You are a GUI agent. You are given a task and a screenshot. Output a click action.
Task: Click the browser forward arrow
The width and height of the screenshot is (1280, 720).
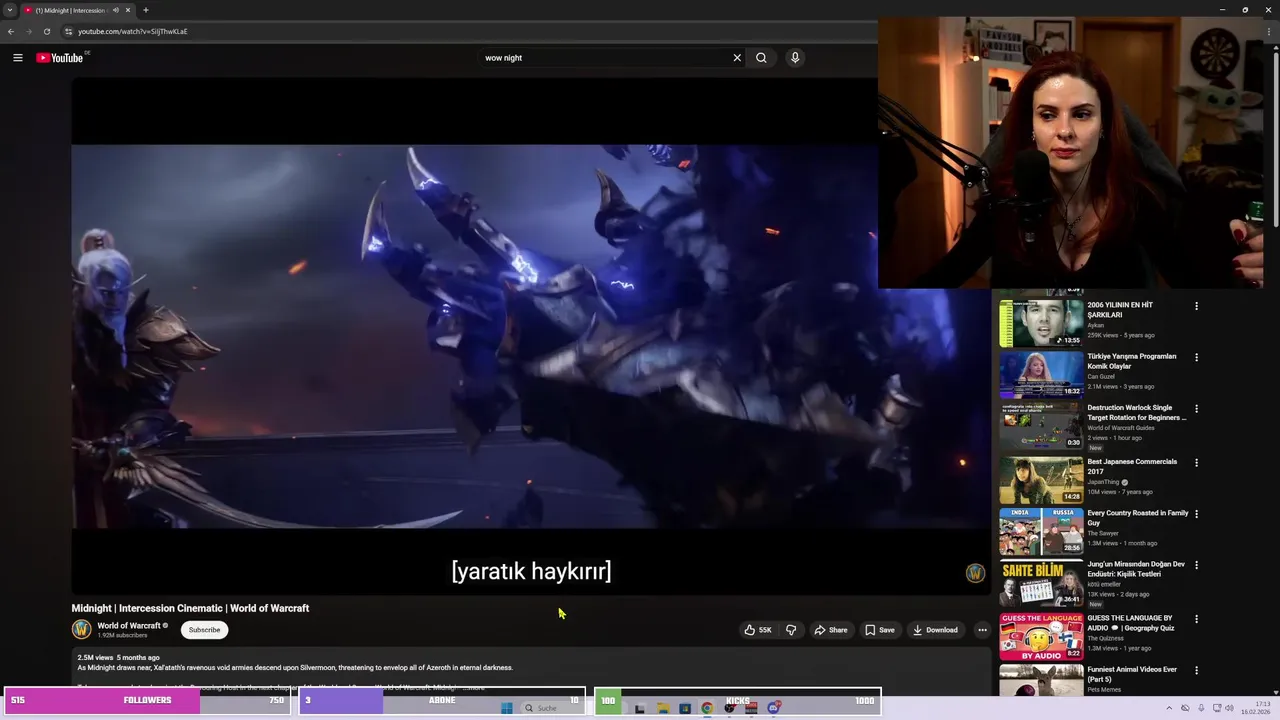pos(28,31)
